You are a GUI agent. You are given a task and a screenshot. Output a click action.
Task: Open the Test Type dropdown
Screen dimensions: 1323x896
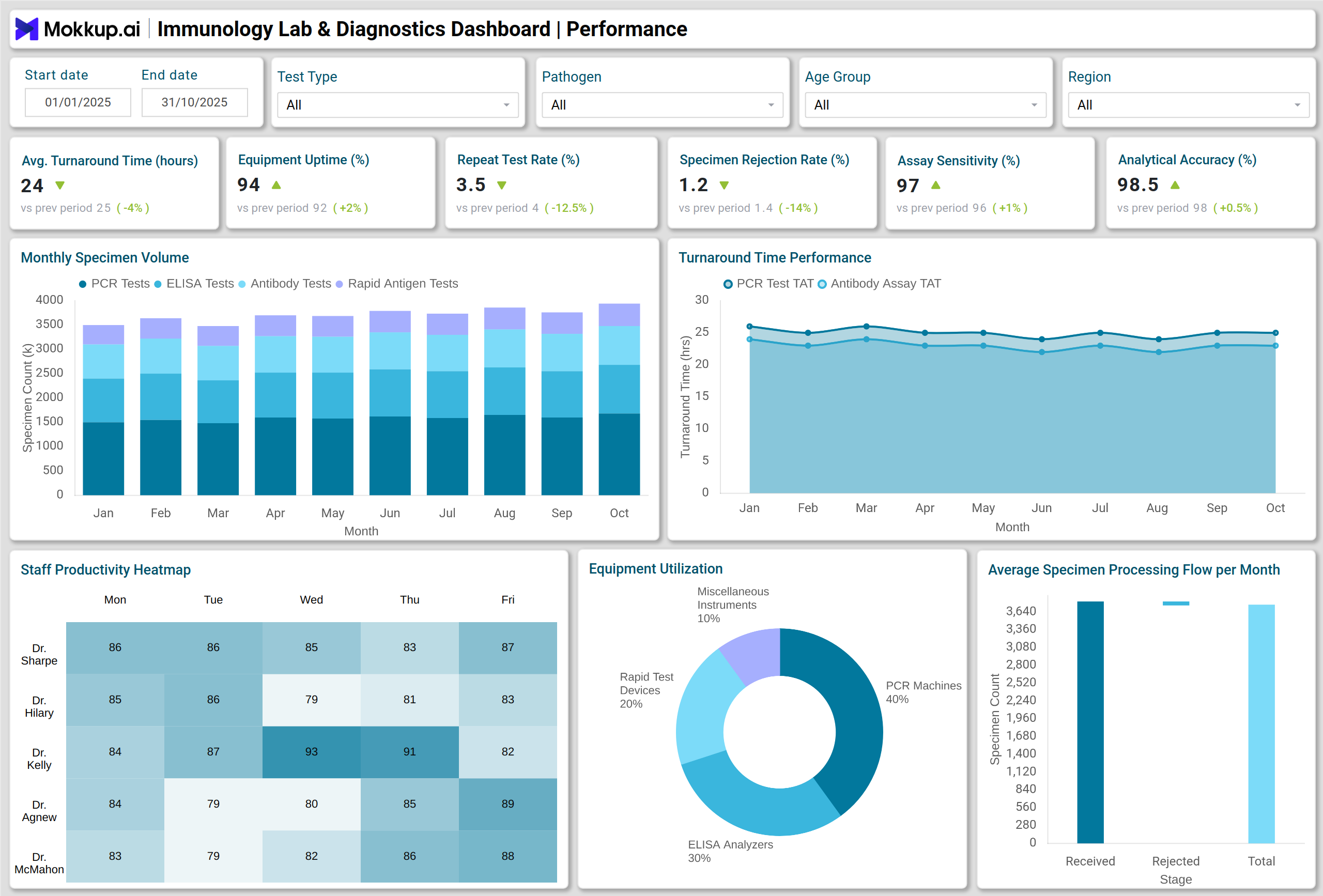click(x=398, y=105)
